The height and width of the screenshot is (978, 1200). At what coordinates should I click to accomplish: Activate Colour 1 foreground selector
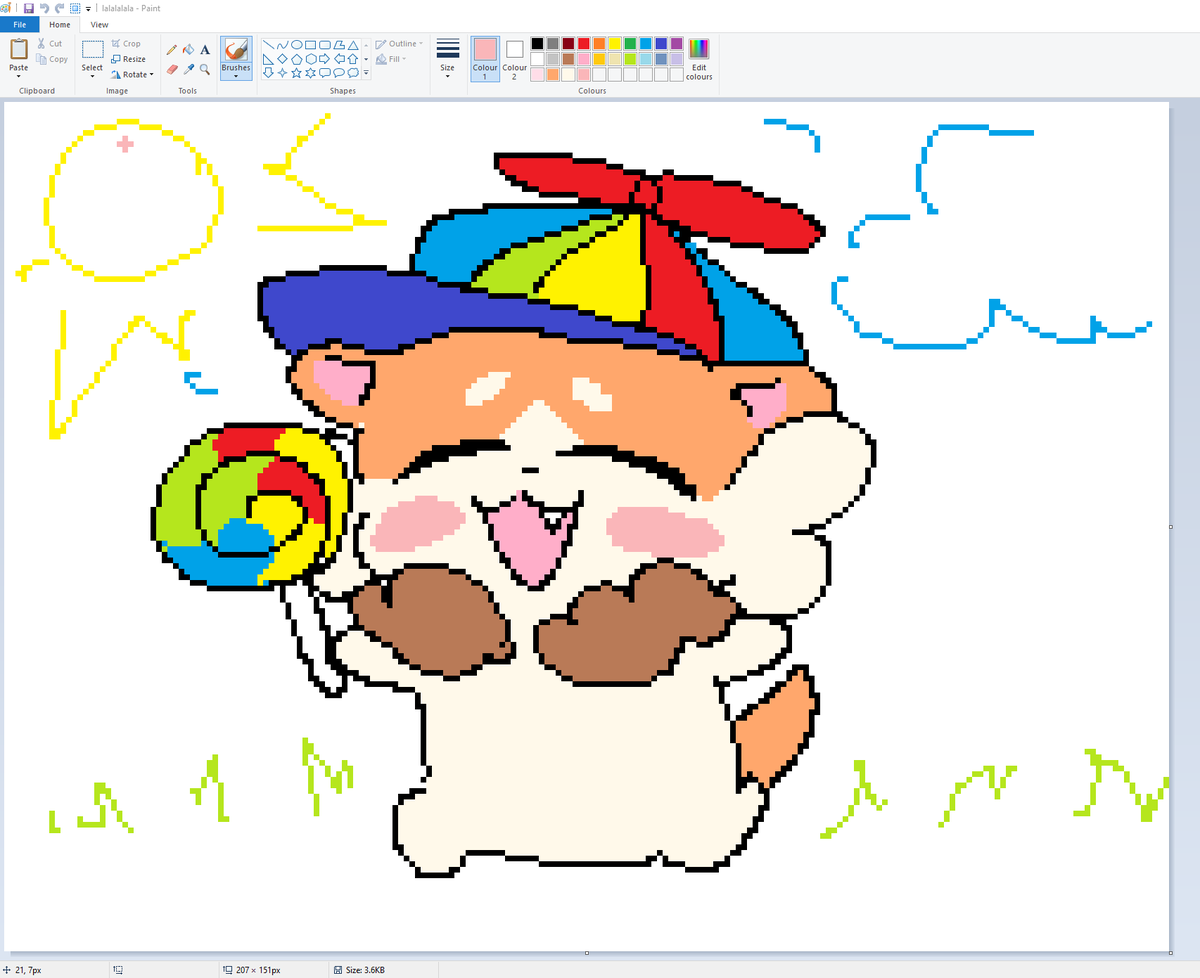click(x=485, y=58)
